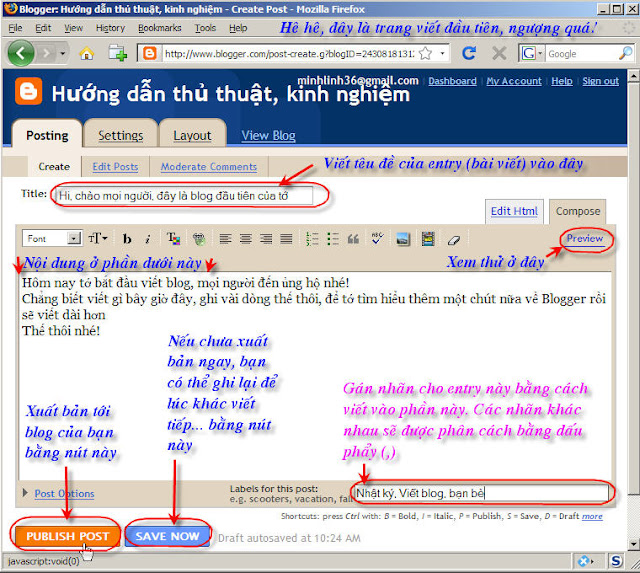
Task: Open the shortcuts 'more' link
Action: point(592,516)
